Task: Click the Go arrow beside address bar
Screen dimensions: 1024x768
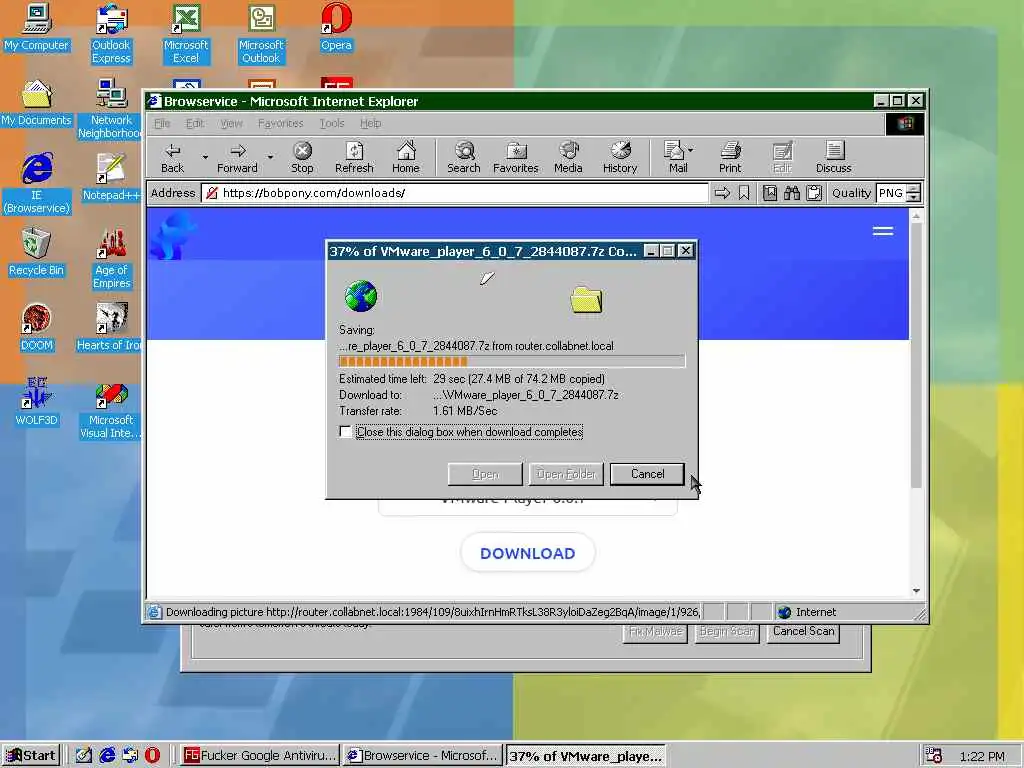Action: click(x=722, y=193)
